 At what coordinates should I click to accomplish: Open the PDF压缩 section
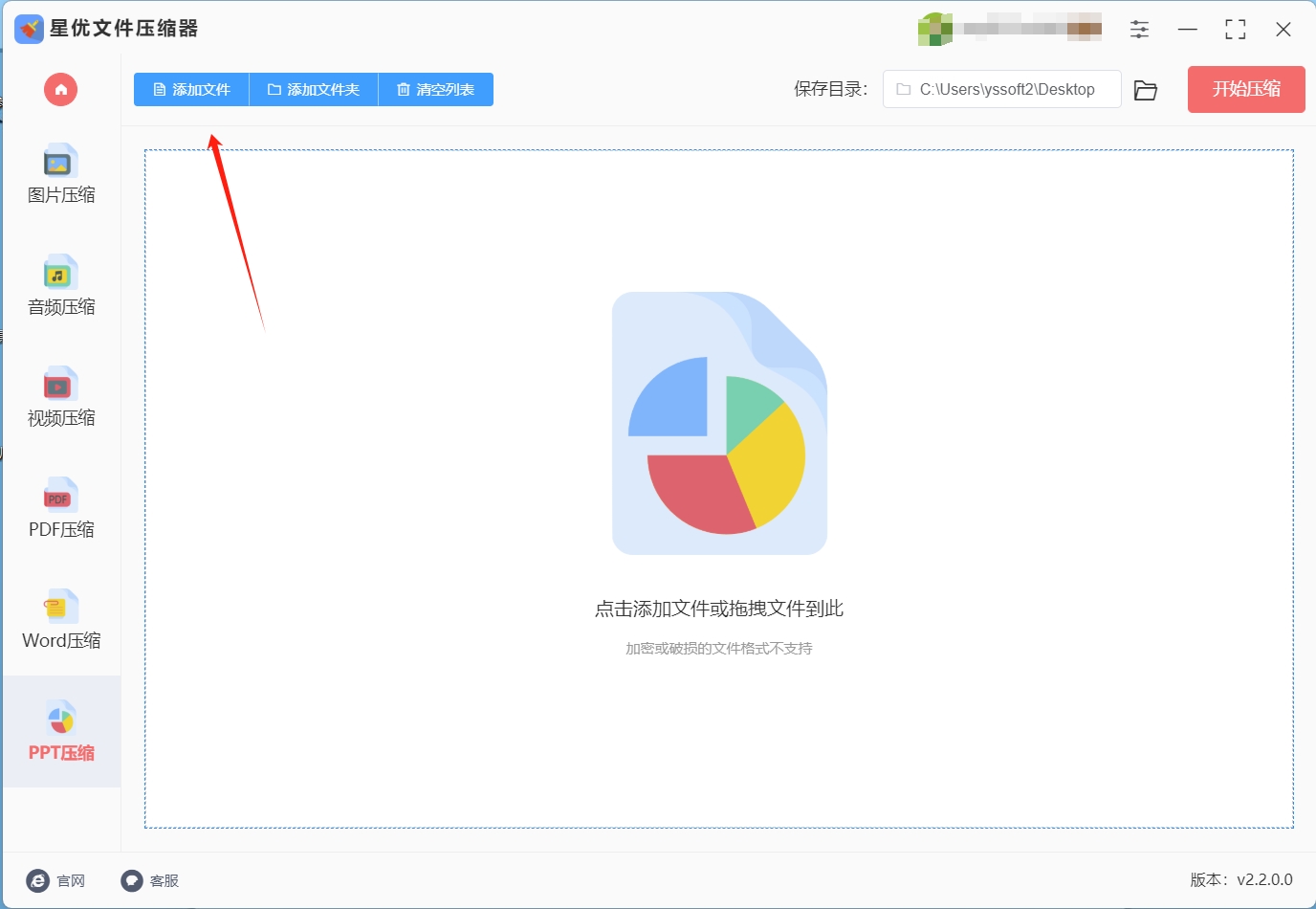[61, 509]
